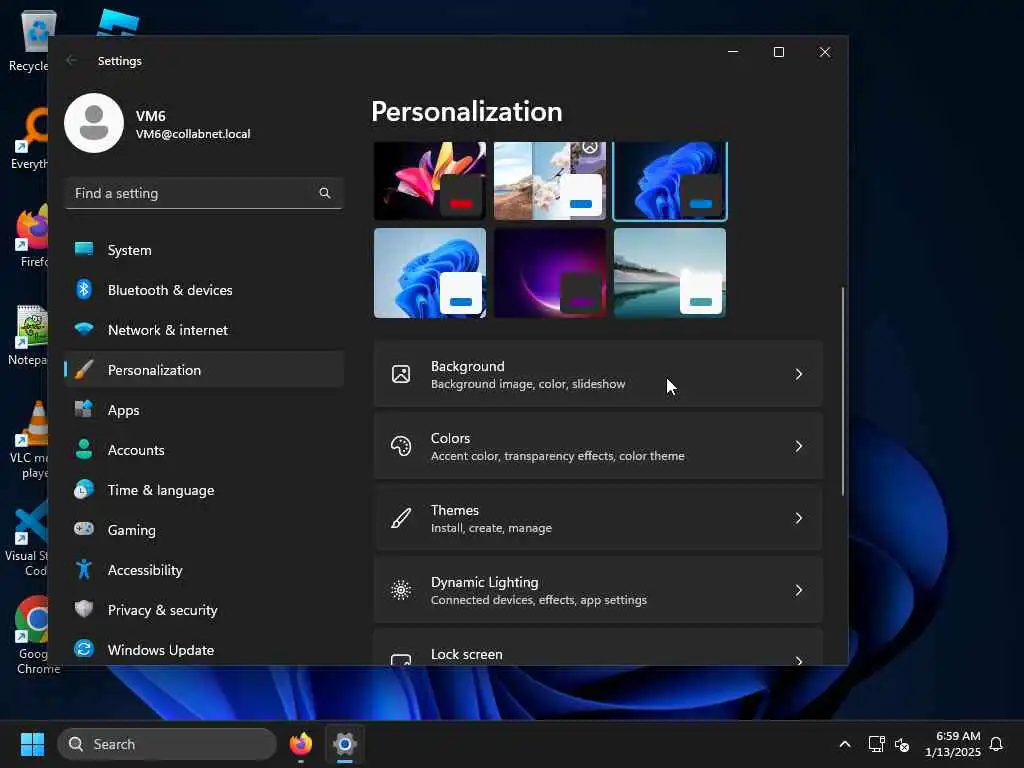Image resolution: width=1024 pixels, height=768 pixels.
Task: Click the taskbar Search box
Action: point(167,744)
